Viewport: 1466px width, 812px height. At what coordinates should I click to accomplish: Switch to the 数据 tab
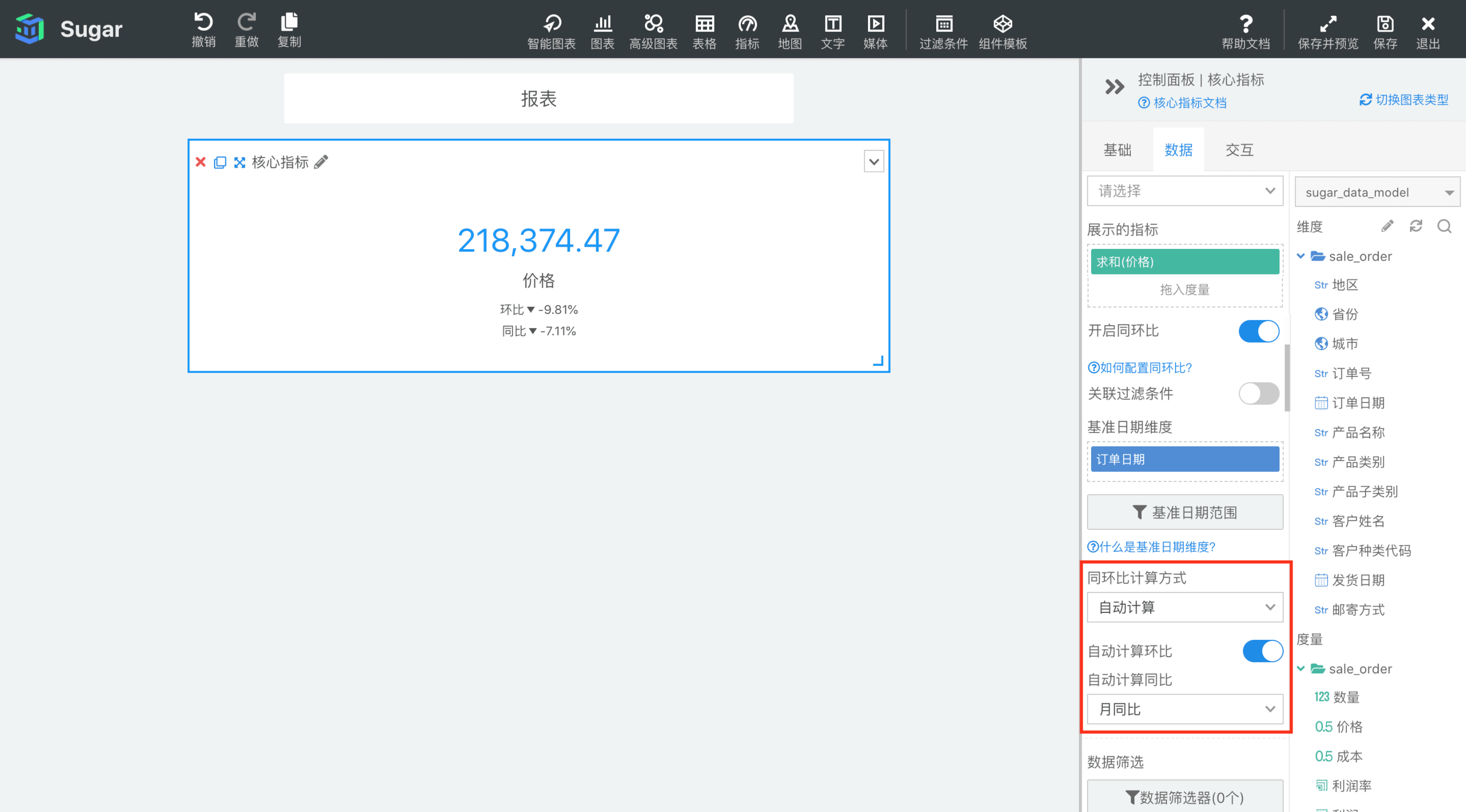tap(1178, 149)
